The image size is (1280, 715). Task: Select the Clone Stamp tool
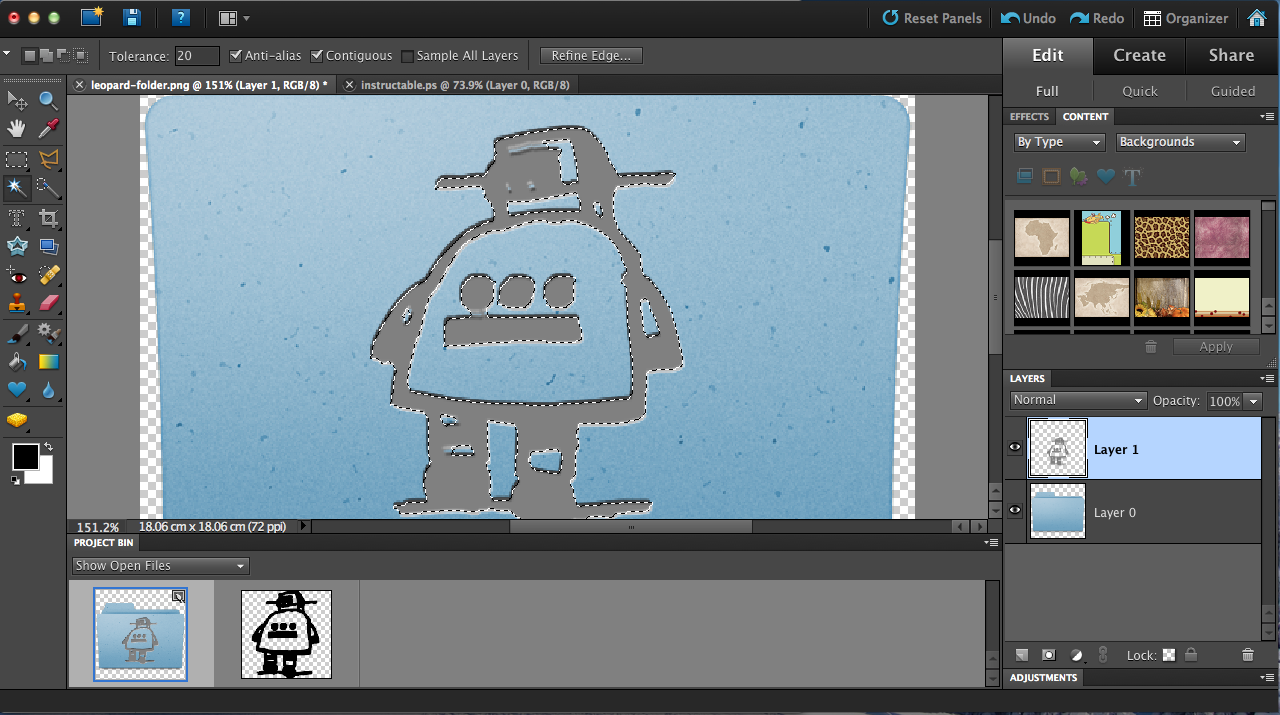(17, 302)
